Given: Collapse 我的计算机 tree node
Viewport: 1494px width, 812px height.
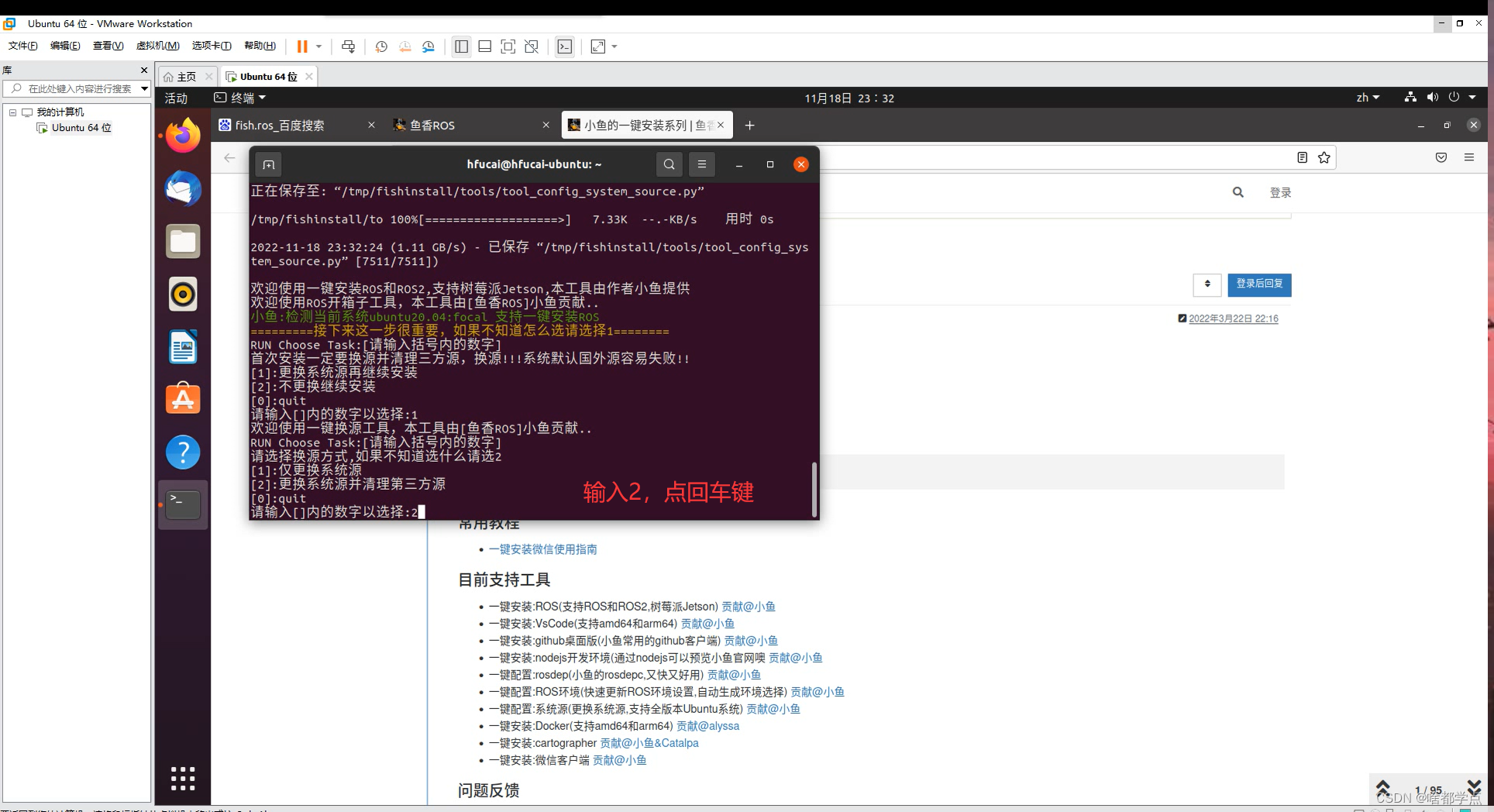Looking at the screenshot, I should 12,112.
